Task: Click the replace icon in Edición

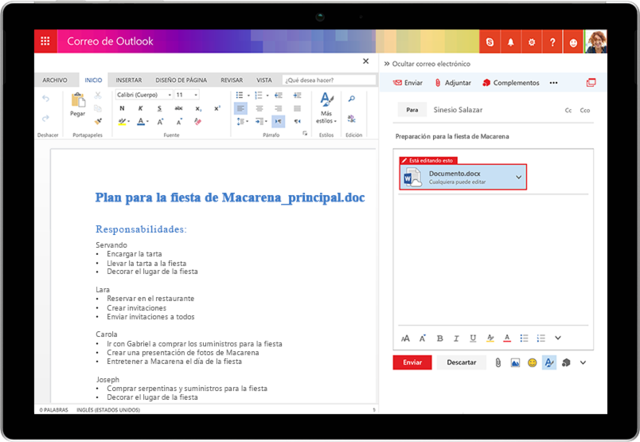Action: click(x=352, y=119)
